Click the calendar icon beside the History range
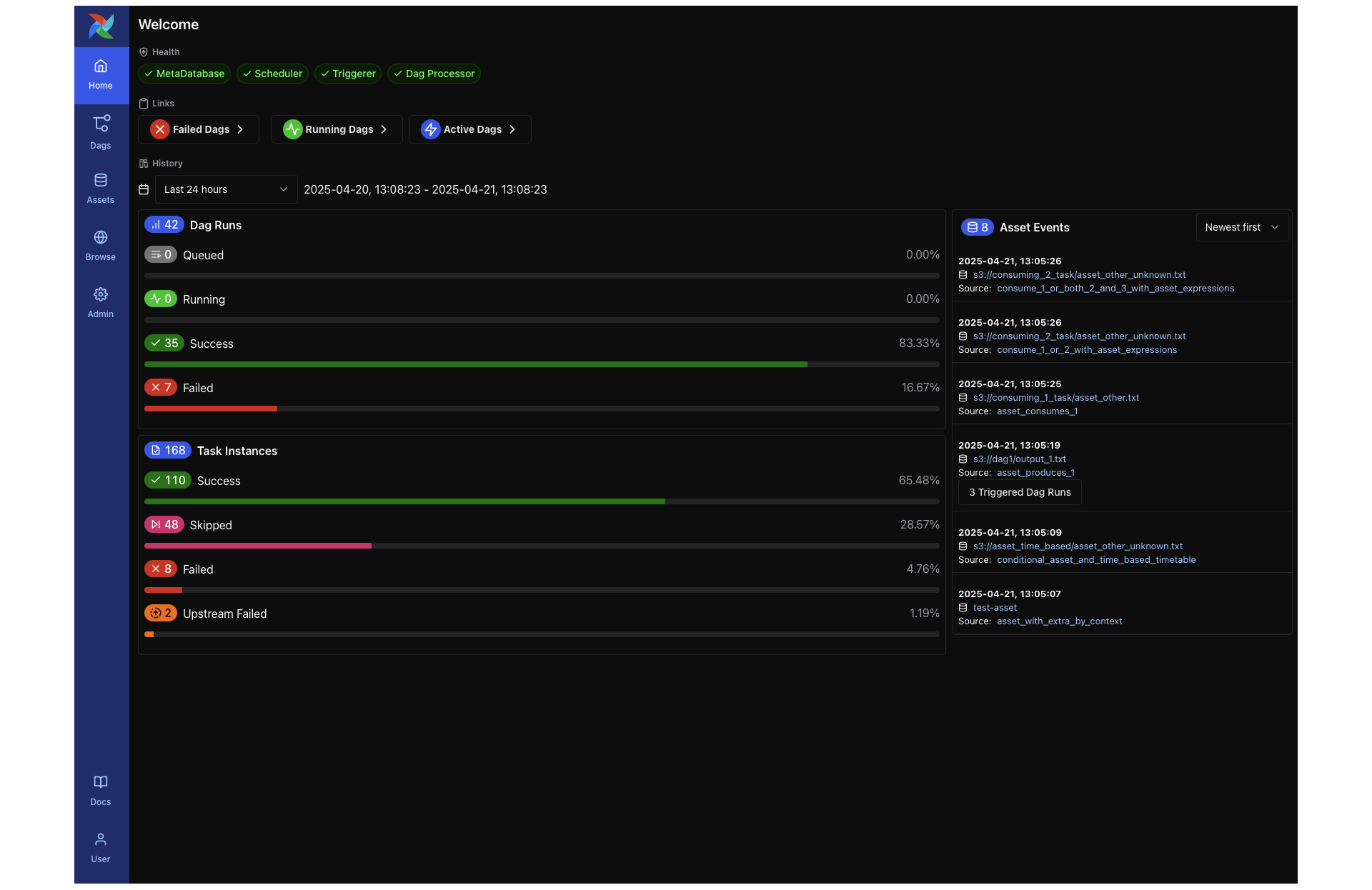The width and height of the screenshot is (1372, 890). point(144,189)
